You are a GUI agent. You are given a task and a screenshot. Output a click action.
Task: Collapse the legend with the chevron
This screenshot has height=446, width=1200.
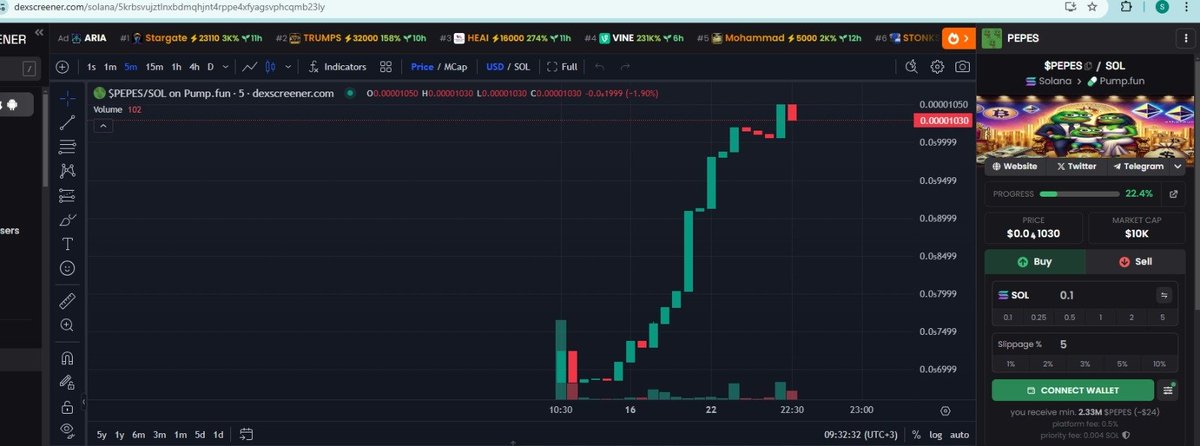coord(104,126)
